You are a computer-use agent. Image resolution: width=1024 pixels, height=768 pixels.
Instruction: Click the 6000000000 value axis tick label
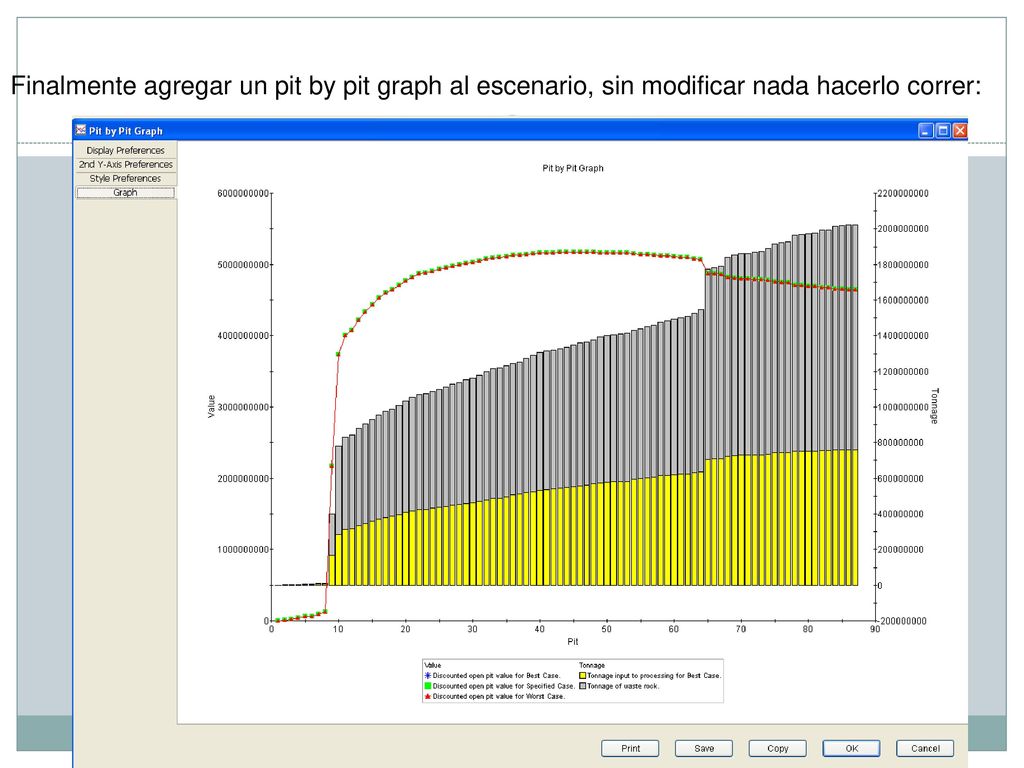(243, 193)
